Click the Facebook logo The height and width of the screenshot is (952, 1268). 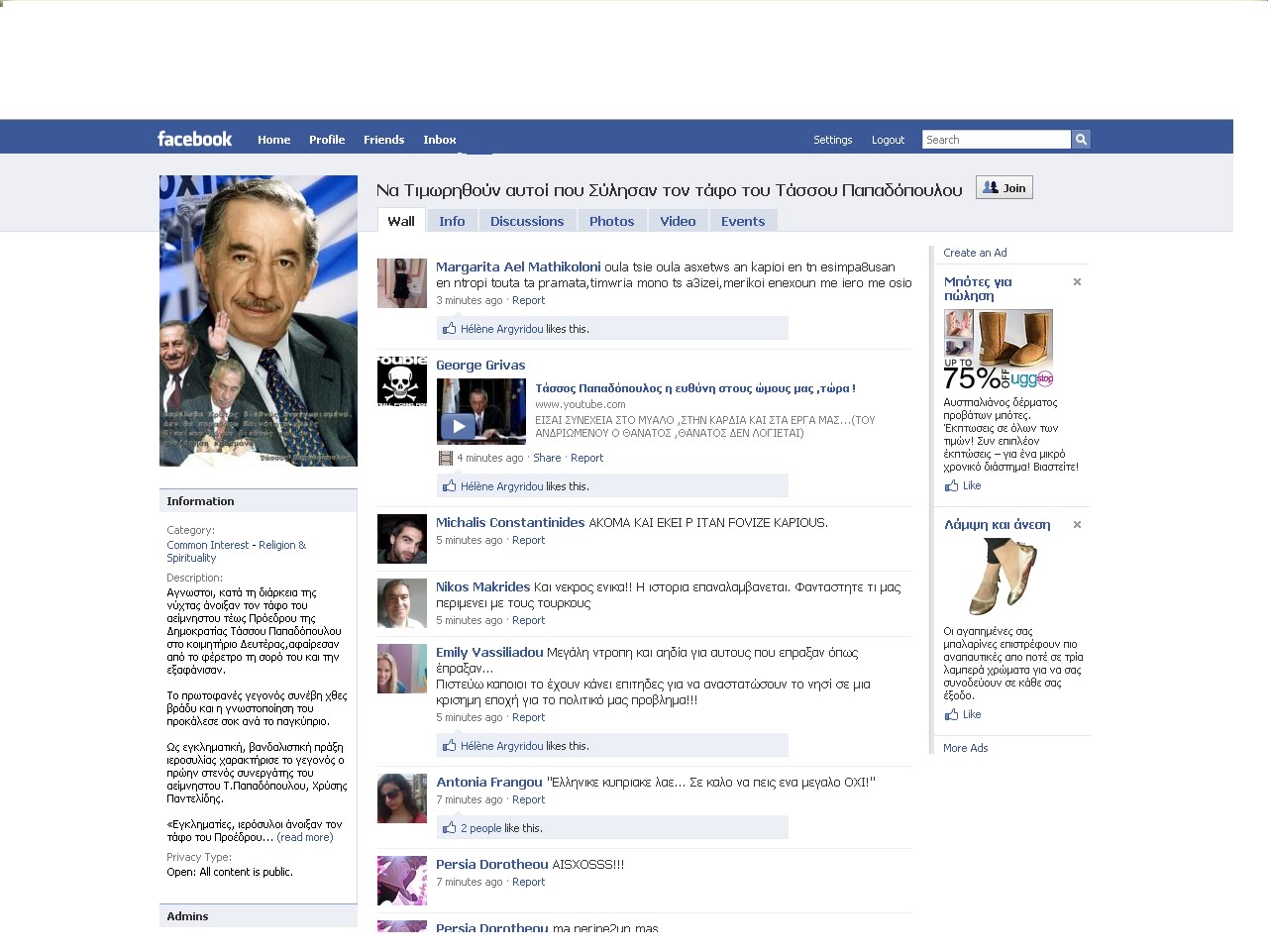point(195,140)
